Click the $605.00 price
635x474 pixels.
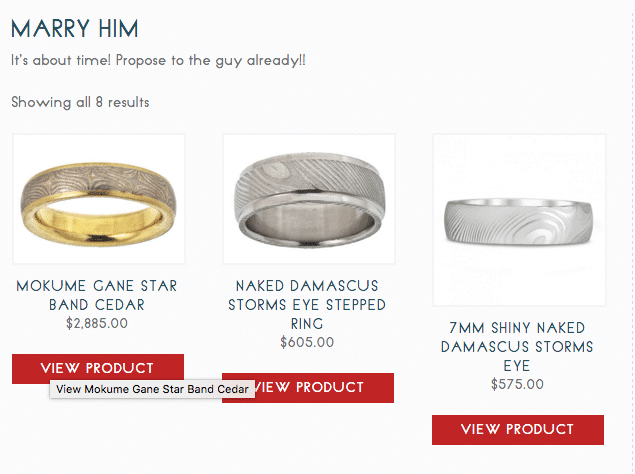tap(307, 342)
